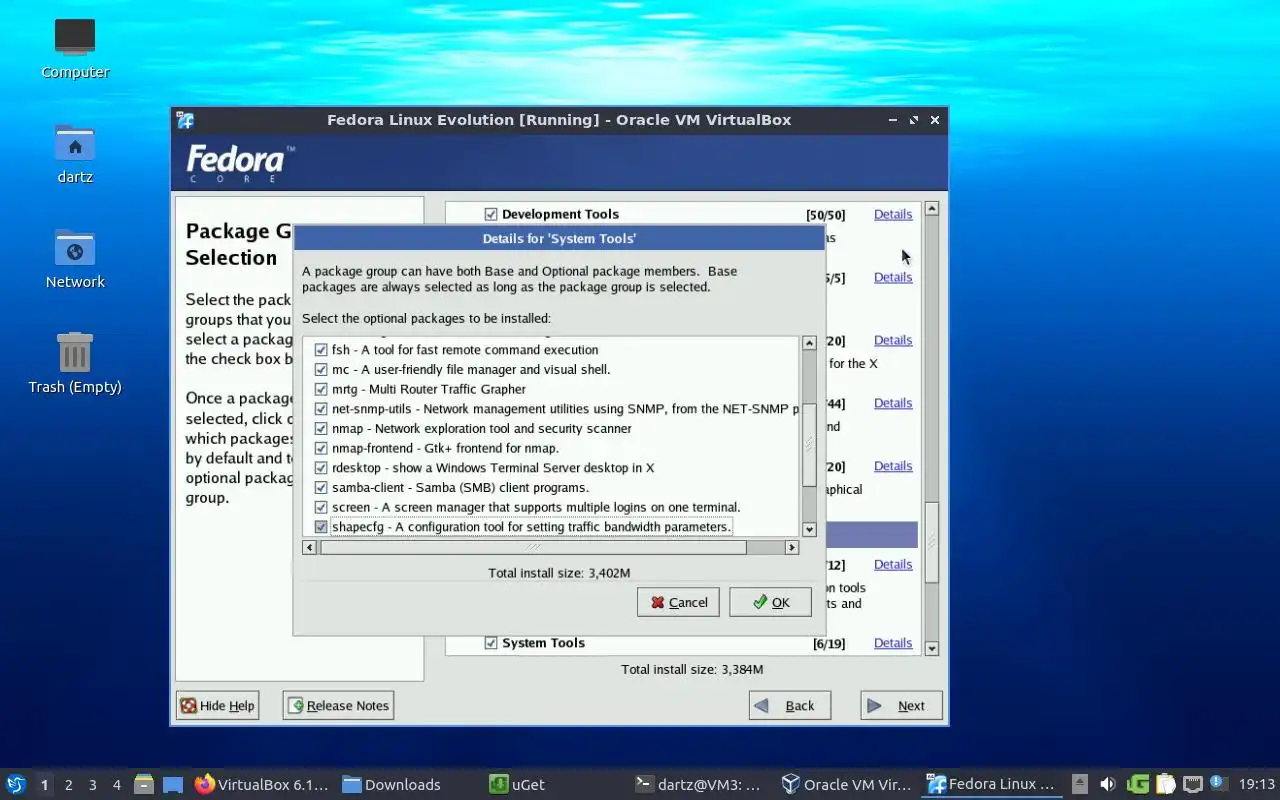Click the notification tray icon near the clock

coord(1218,783)
